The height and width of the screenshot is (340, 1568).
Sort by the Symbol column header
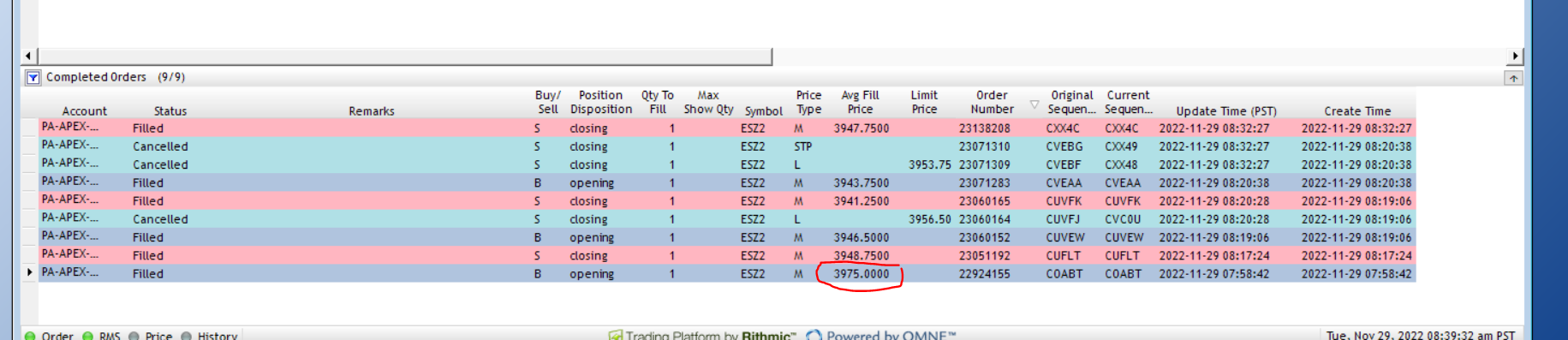(764, 111)
